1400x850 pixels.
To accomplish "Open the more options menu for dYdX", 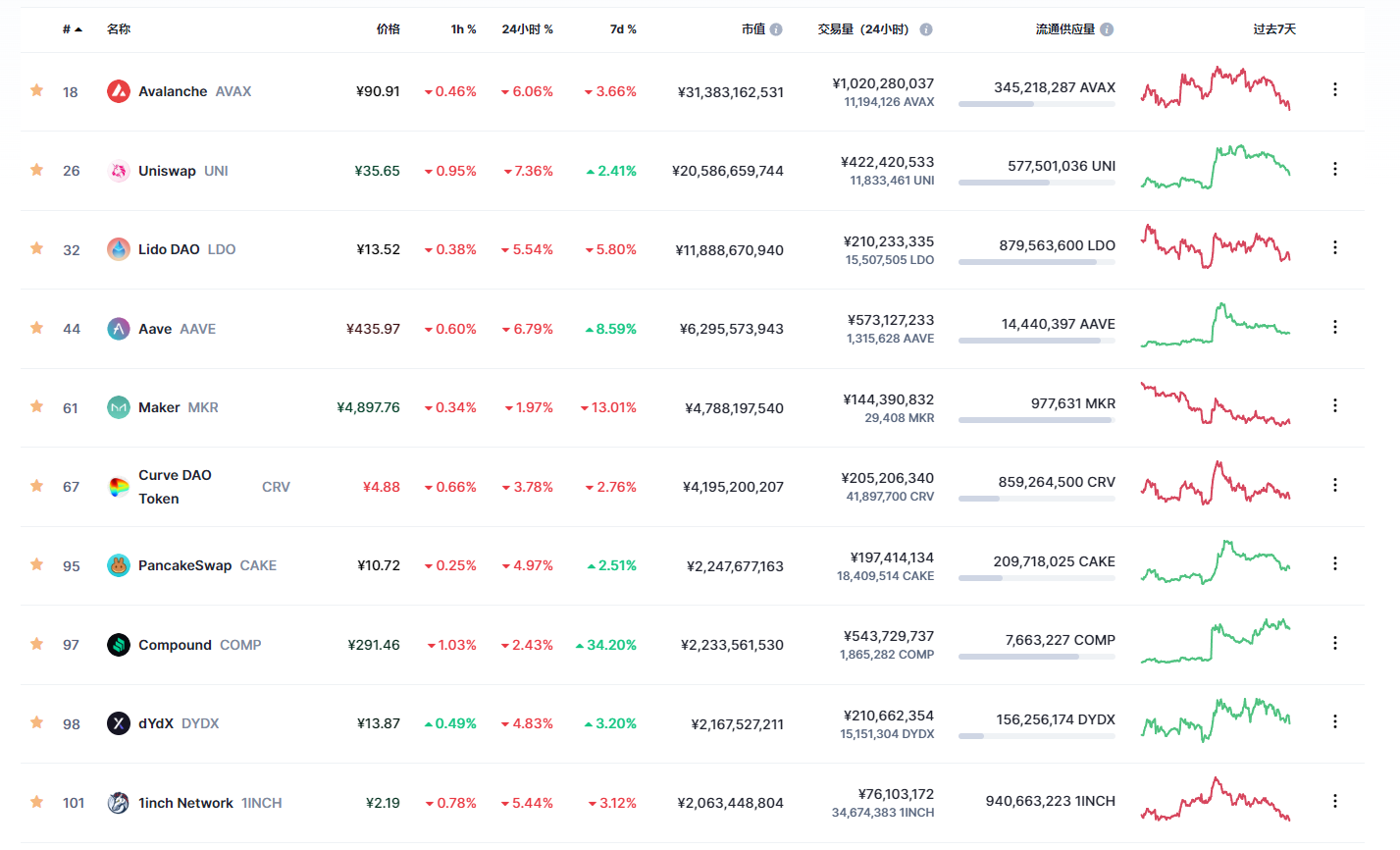I will coord(1334,721).
